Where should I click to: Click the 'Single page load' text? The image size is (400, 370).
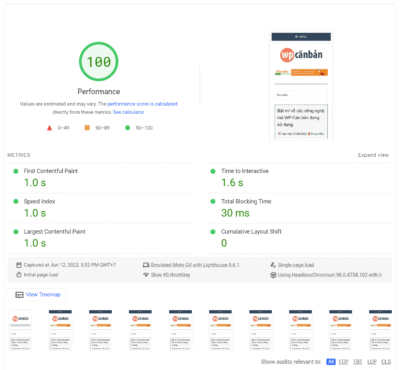tap(296, 265)
